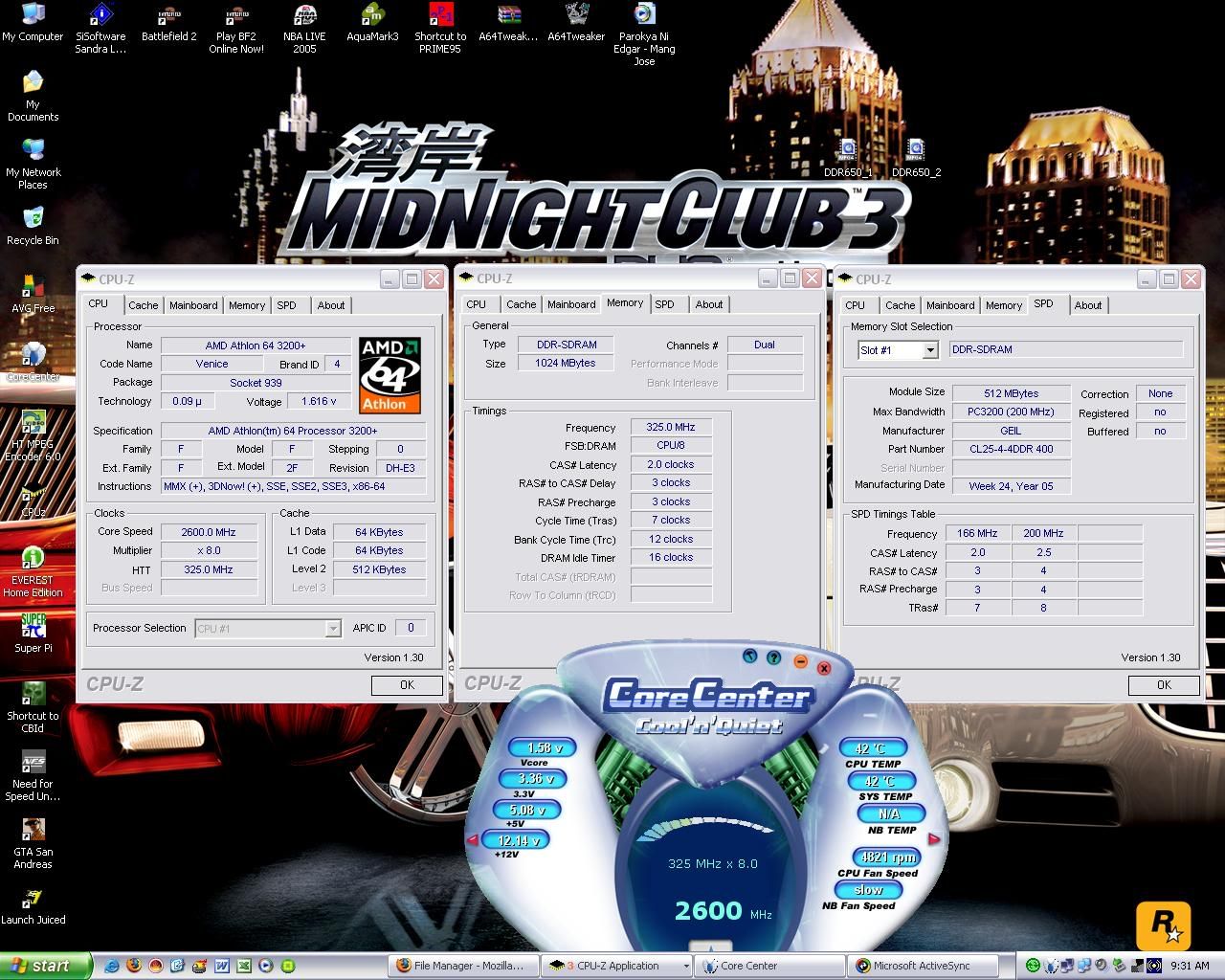Viewport: 1225px width, 980px height.
Task: Expand the CPU-Z Application taskbar group arrow
Action: pos(685,967)
